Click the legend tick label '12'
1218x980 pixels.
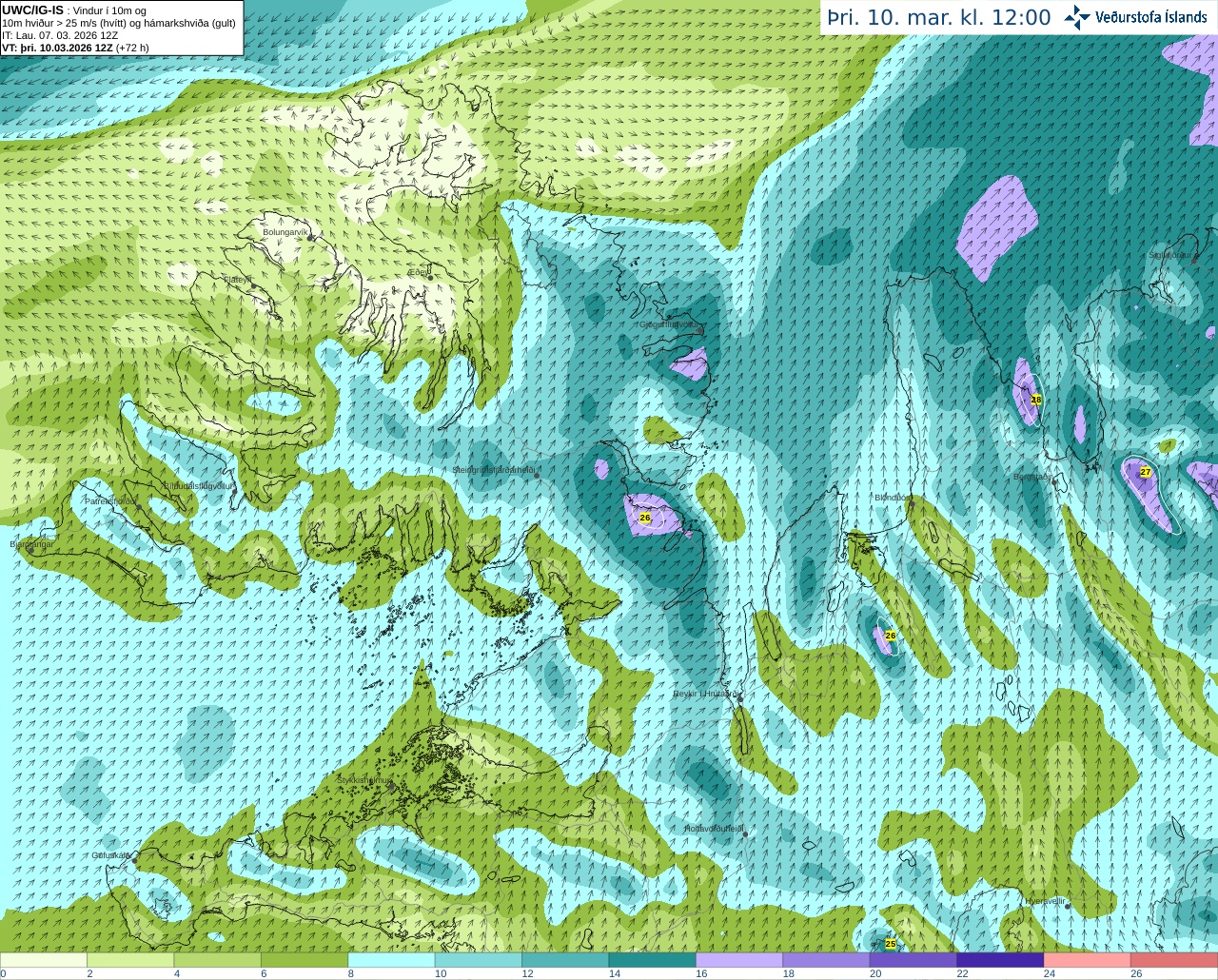525,973
